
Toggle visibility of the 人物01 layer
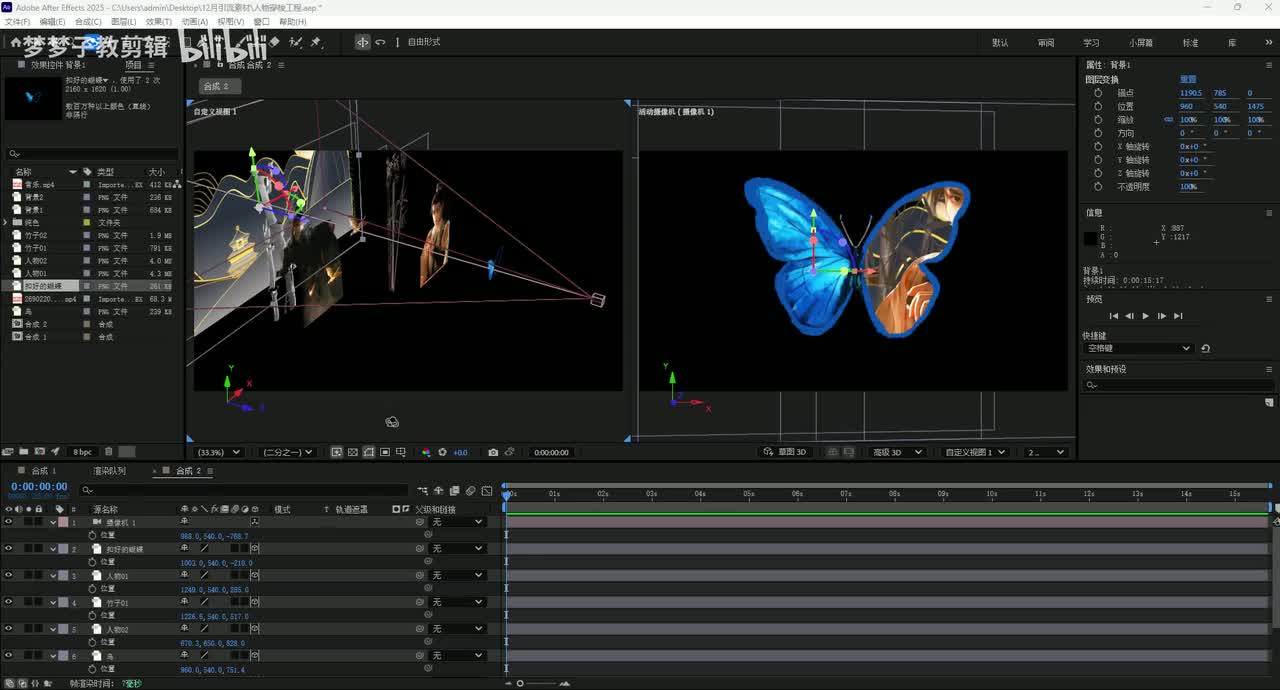pyautogui.click(x=8, y=576)
